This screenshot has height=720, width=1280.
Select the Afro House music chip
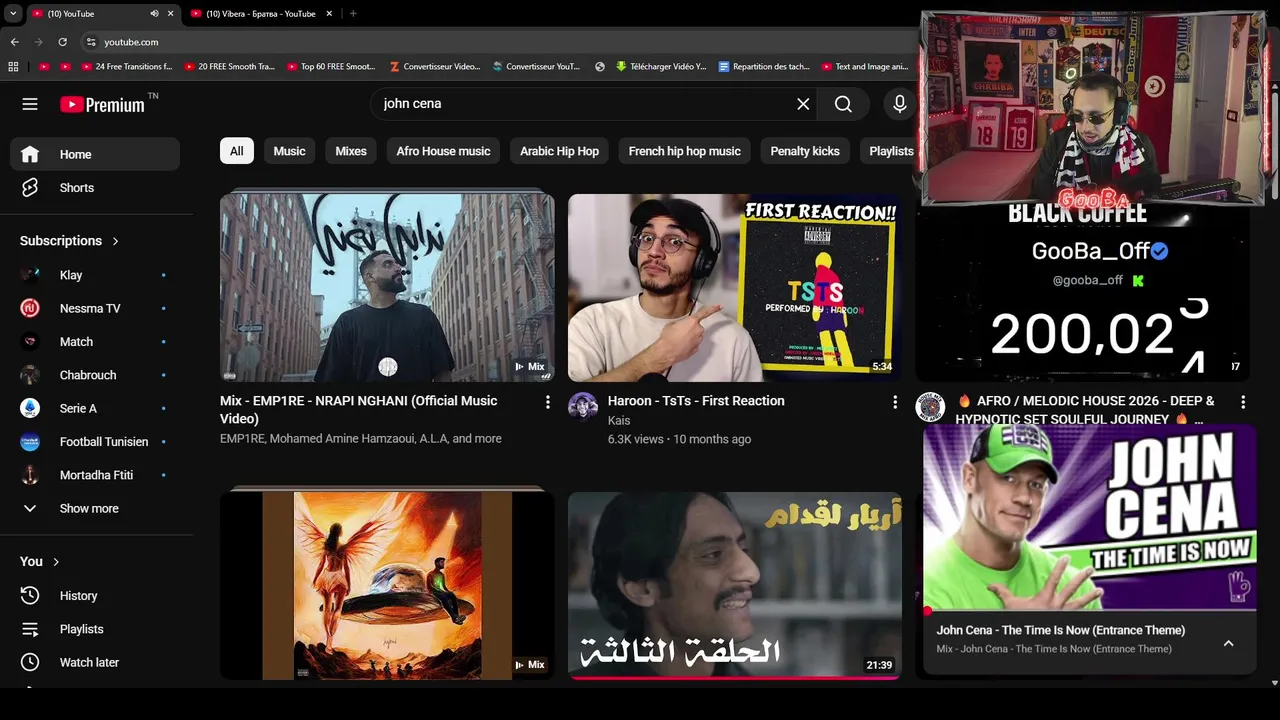pyautogui.click(x=443, y=151)
